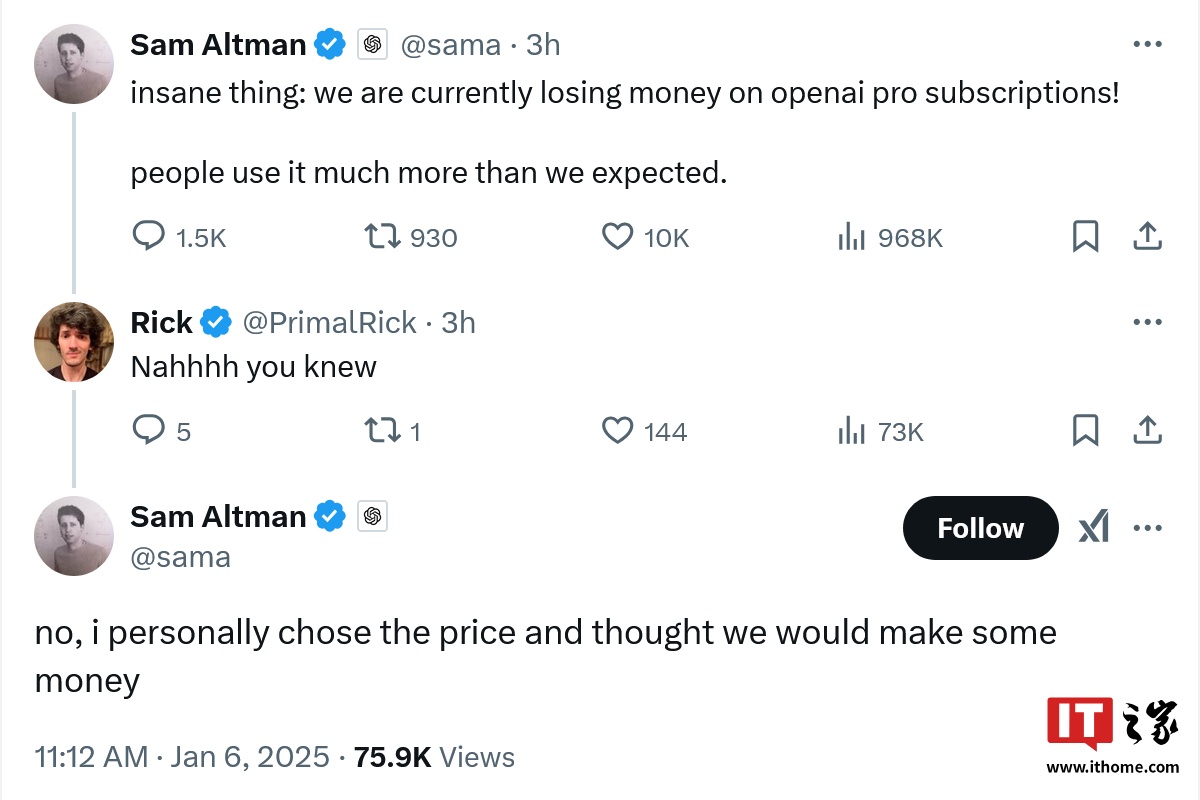Viewport: 1200px width, 800px height.
Task: Open more options on Sam's reply tweet
Action: pyautogui.click(x=1147, y=528)
